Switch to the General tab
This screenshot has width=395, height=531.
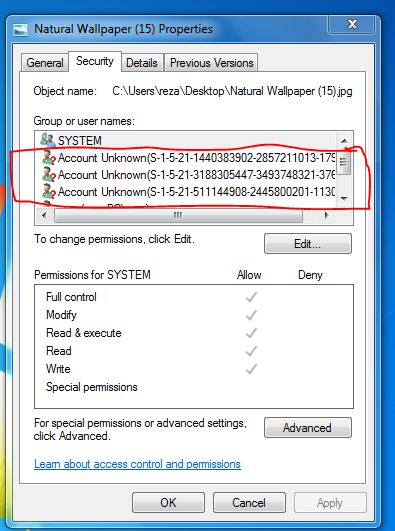coord(45,63)
